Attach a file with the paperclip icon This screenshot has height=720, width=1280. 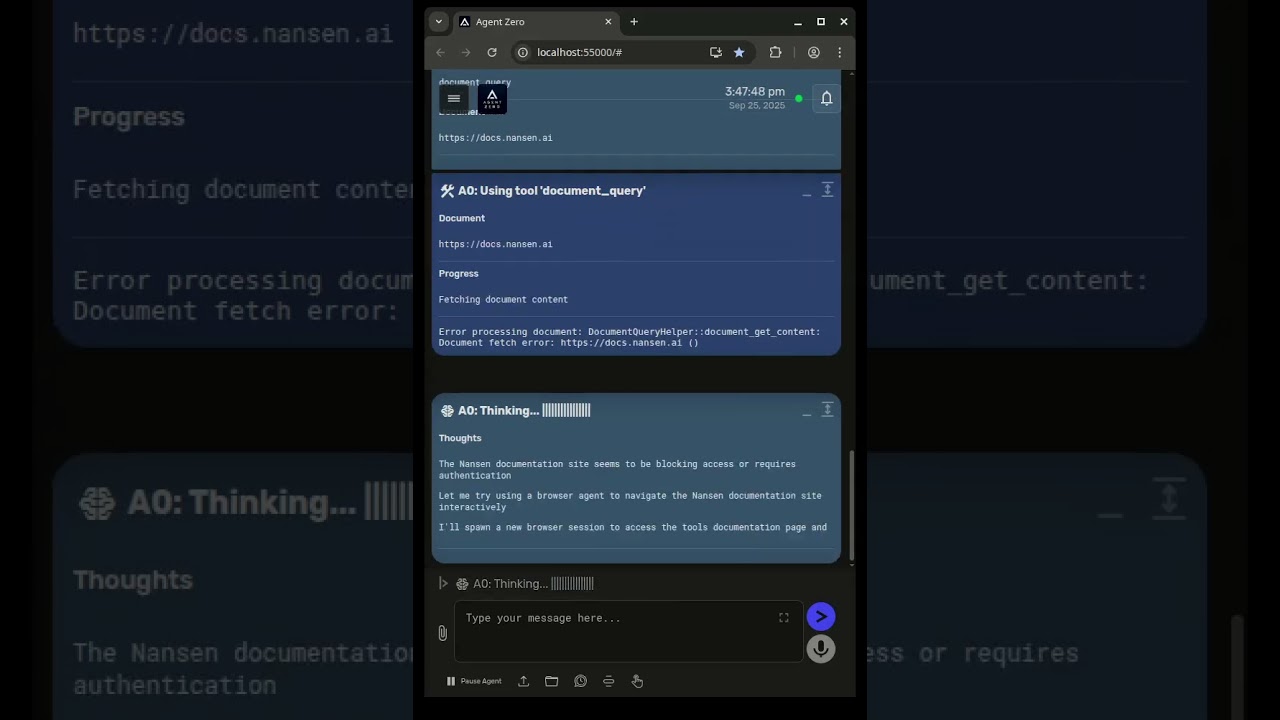tap(442, 633)
